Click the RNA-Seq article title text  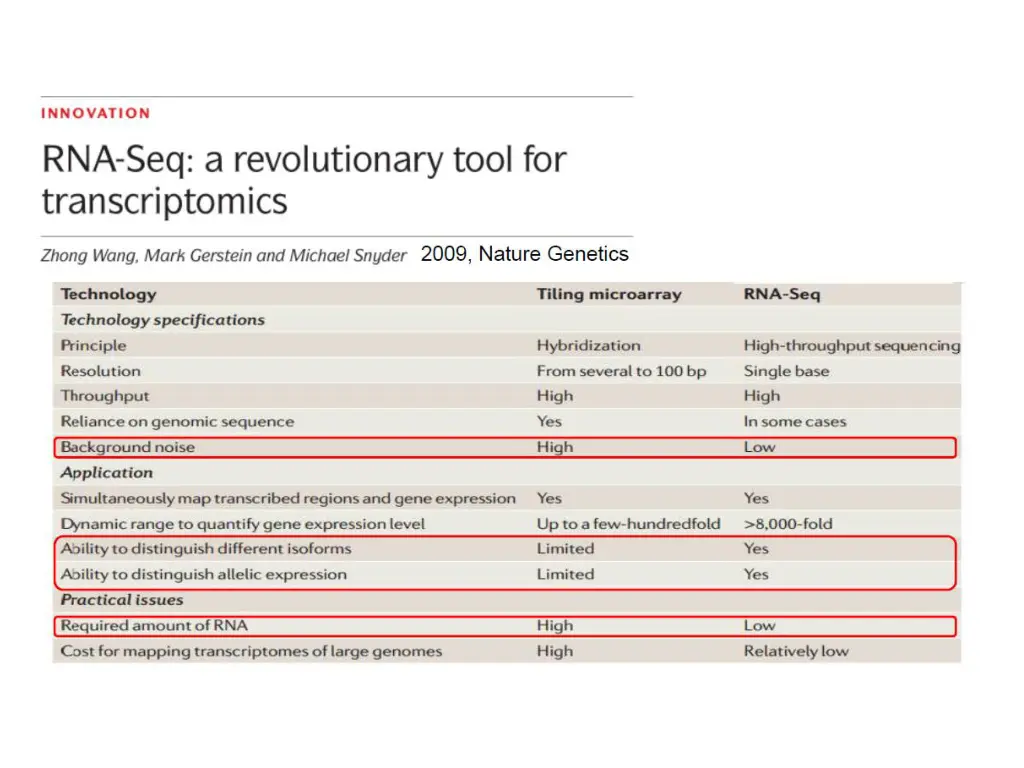tap(303, 180)
